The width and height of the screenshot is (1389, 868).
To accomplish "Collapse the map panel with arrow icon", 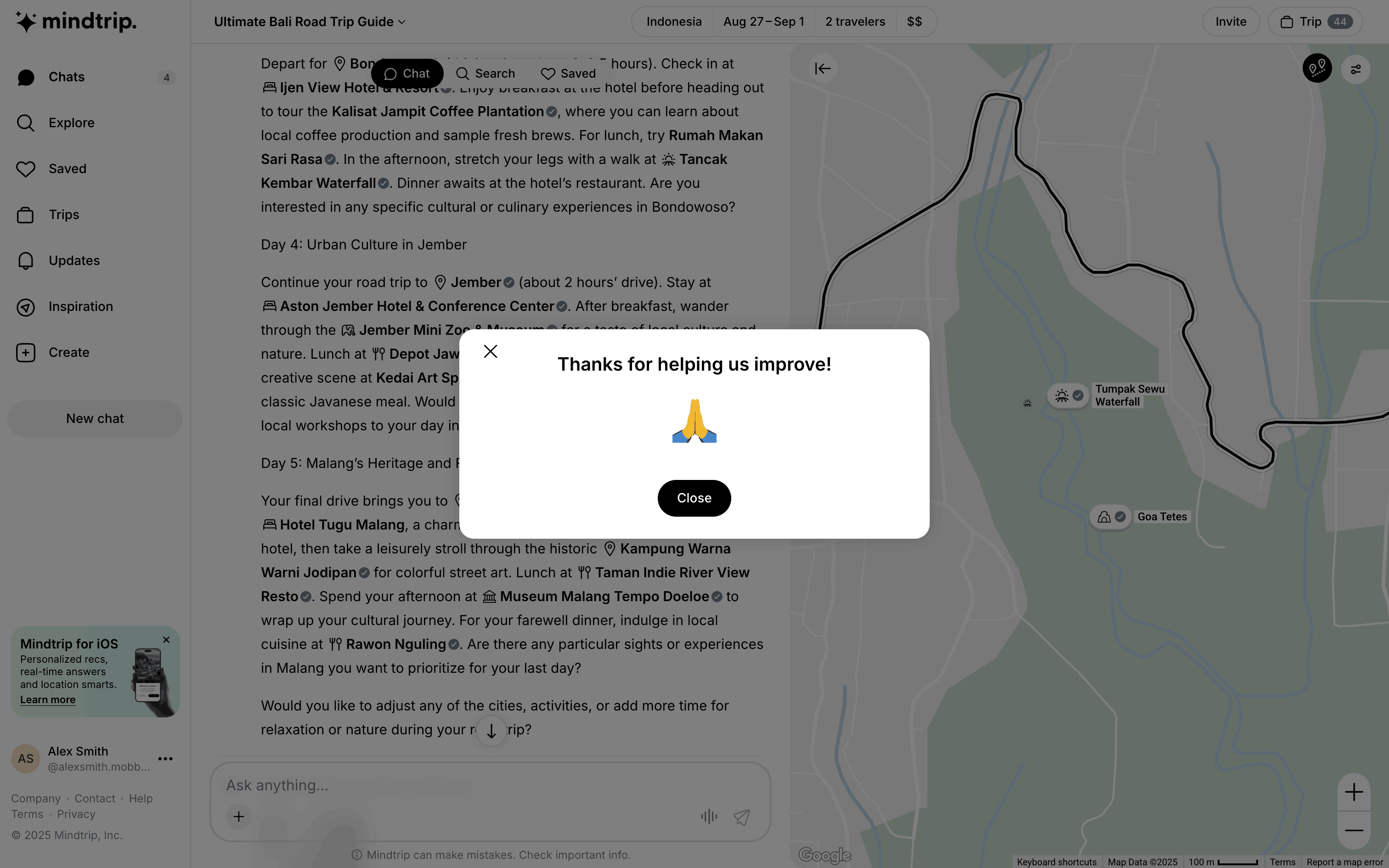I will (823, 69).
